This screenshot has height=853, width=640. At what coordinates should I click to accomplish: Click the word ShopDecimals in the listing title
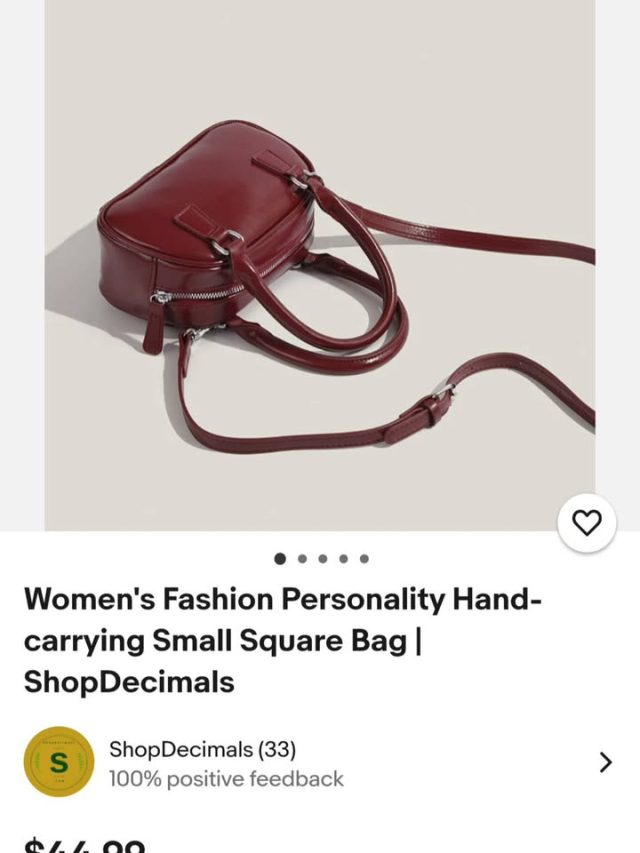click(129, 682)
